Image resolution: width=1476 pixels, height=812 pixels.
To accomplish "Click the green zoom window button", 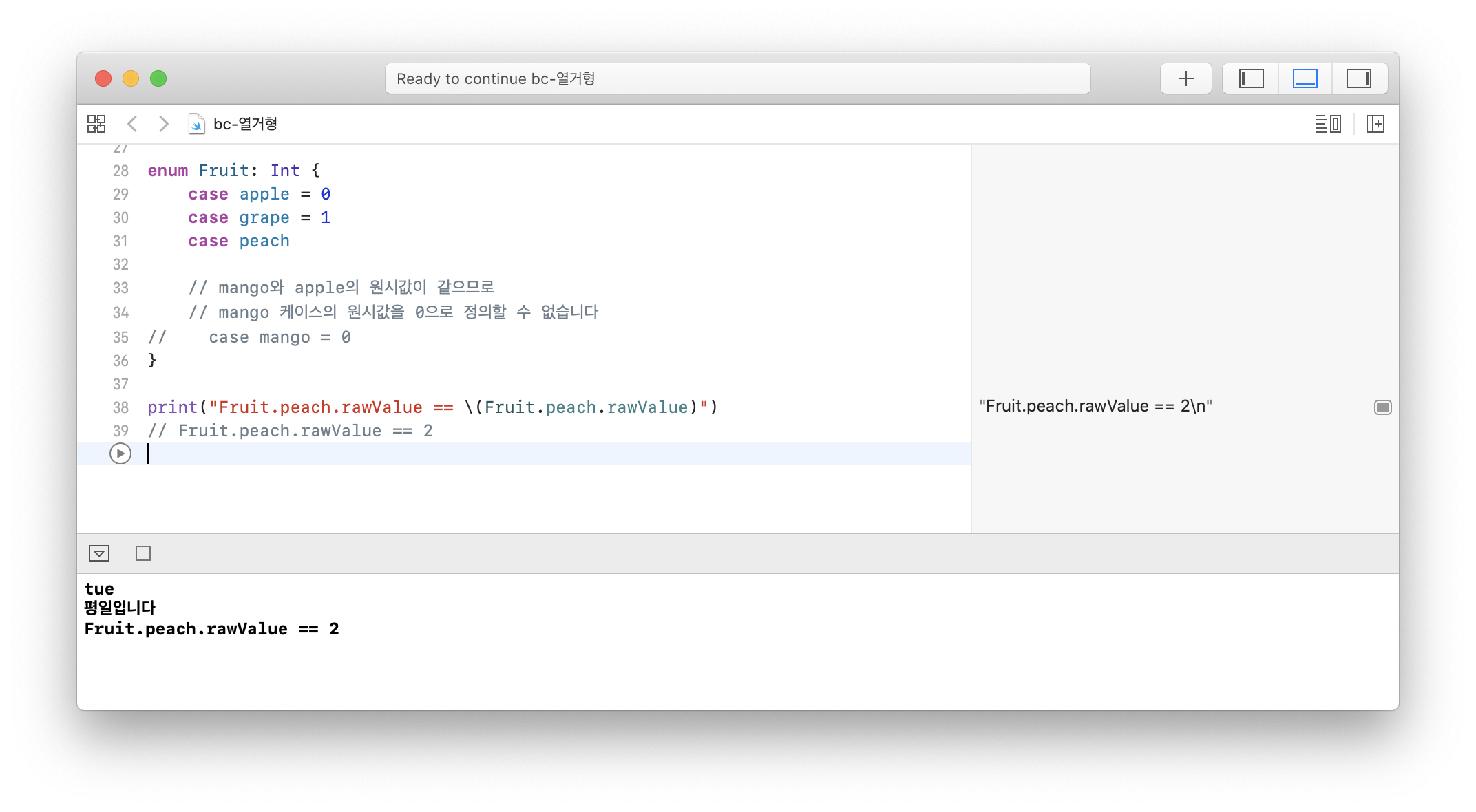I will pyautogui.click(x=158, y=78).
